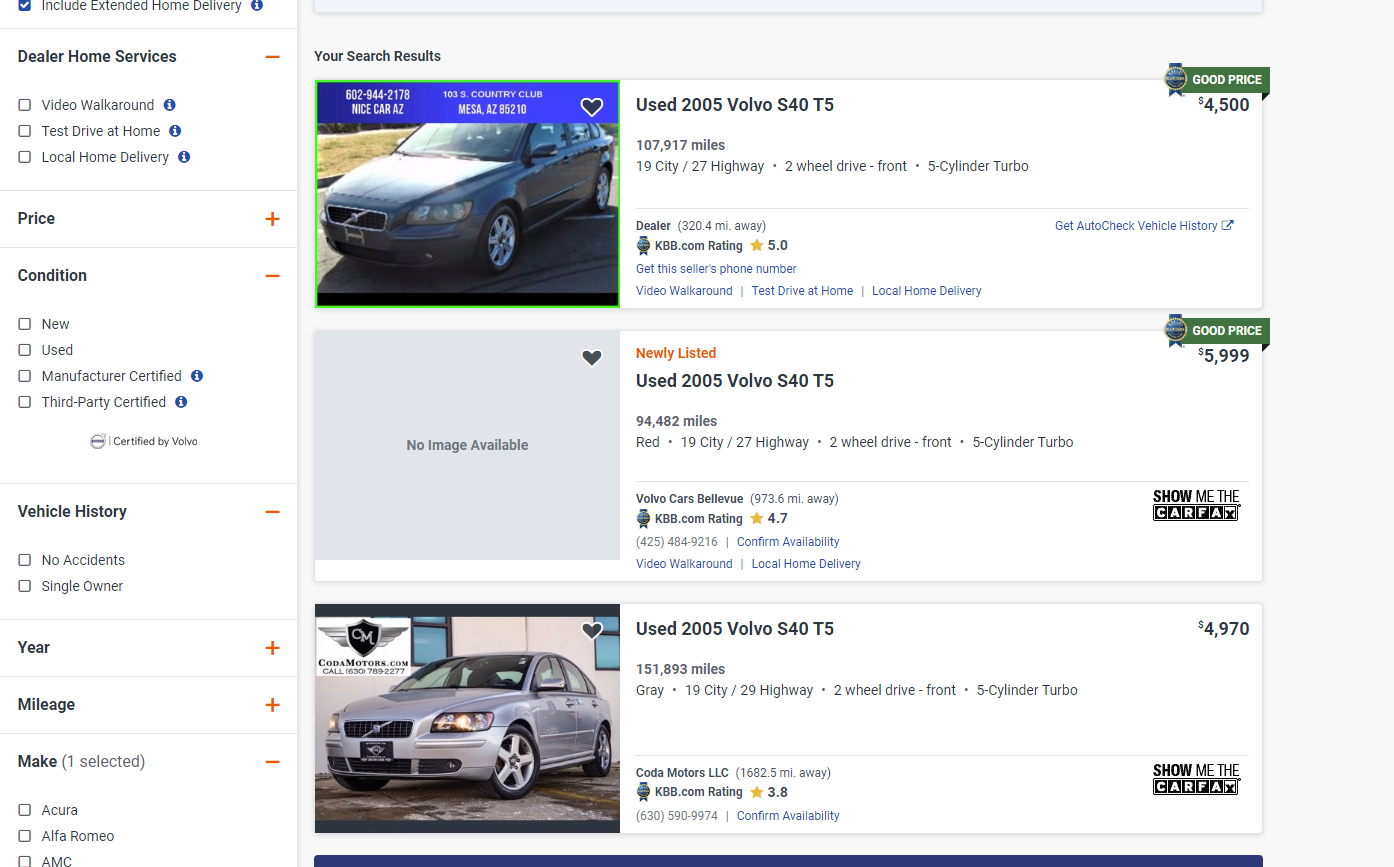Click heart icon on Coda Motors listing
This screenshot has height=867, width=1394.
pos(592,631)
